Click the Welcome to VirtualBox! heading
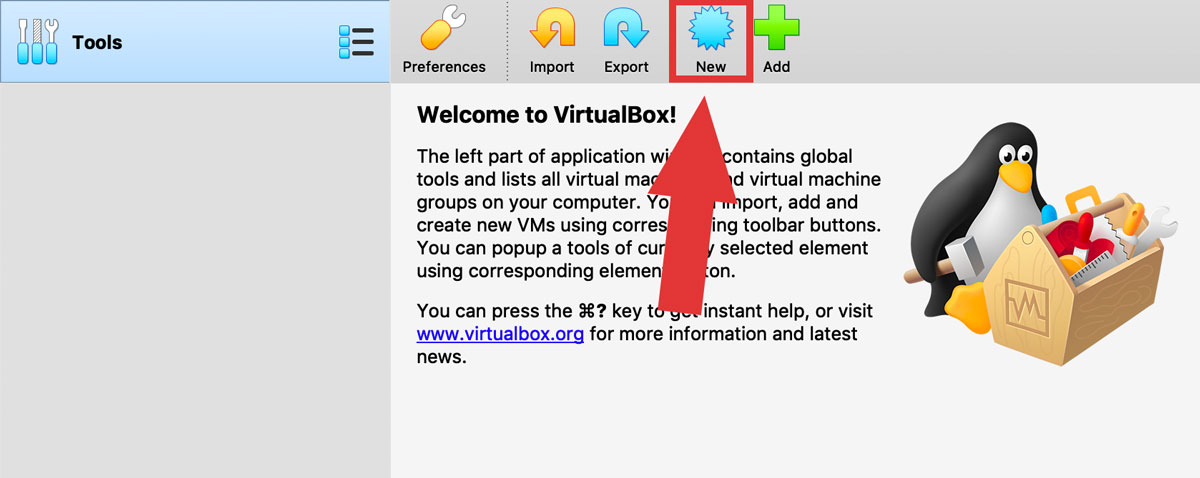 click(546, 115)
